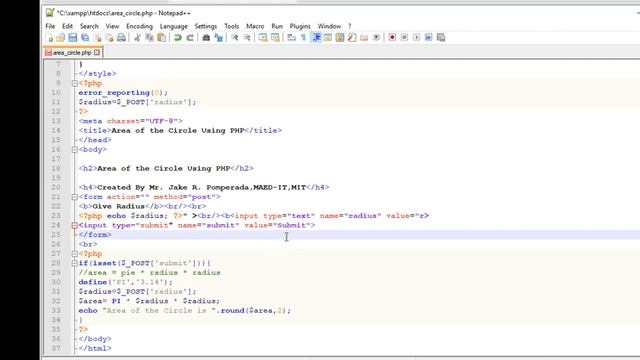640x360 pixels.
Task: Toggle Synchronize Vertical Scrolling icon
Action: (x=263, y=38)
